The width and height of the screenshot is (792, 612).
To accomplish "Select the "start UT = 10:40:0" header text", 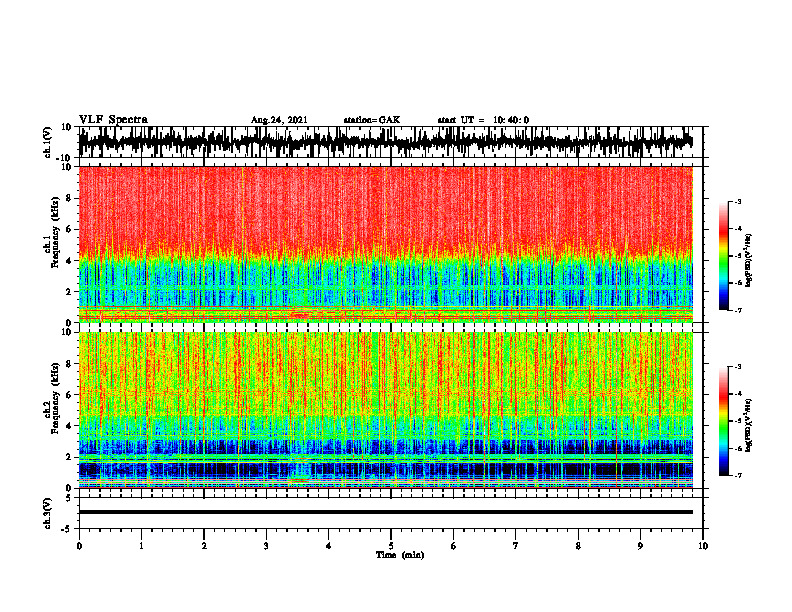I will click(483, 120).
